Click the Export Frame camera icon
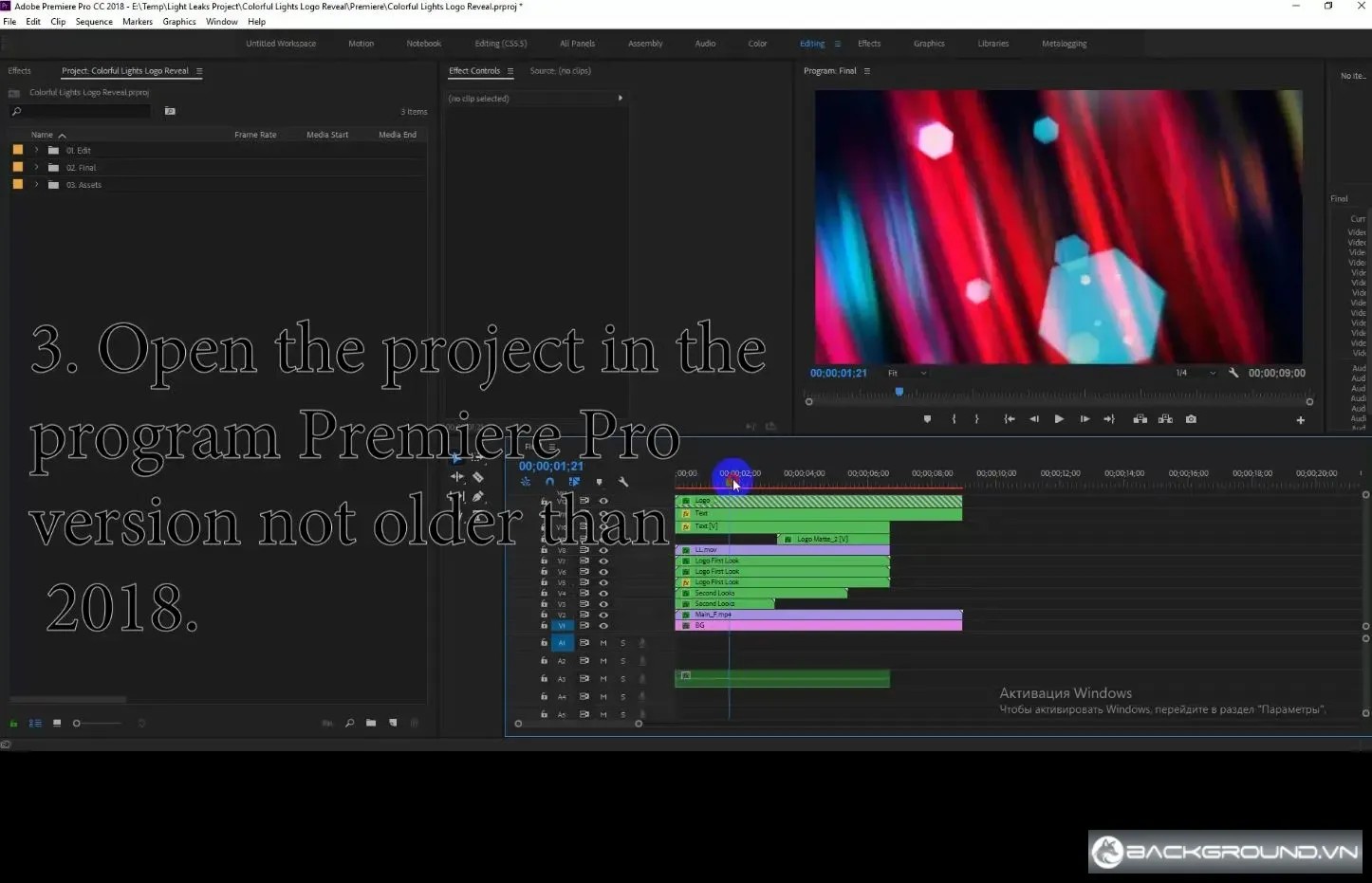 (1191, 419)
